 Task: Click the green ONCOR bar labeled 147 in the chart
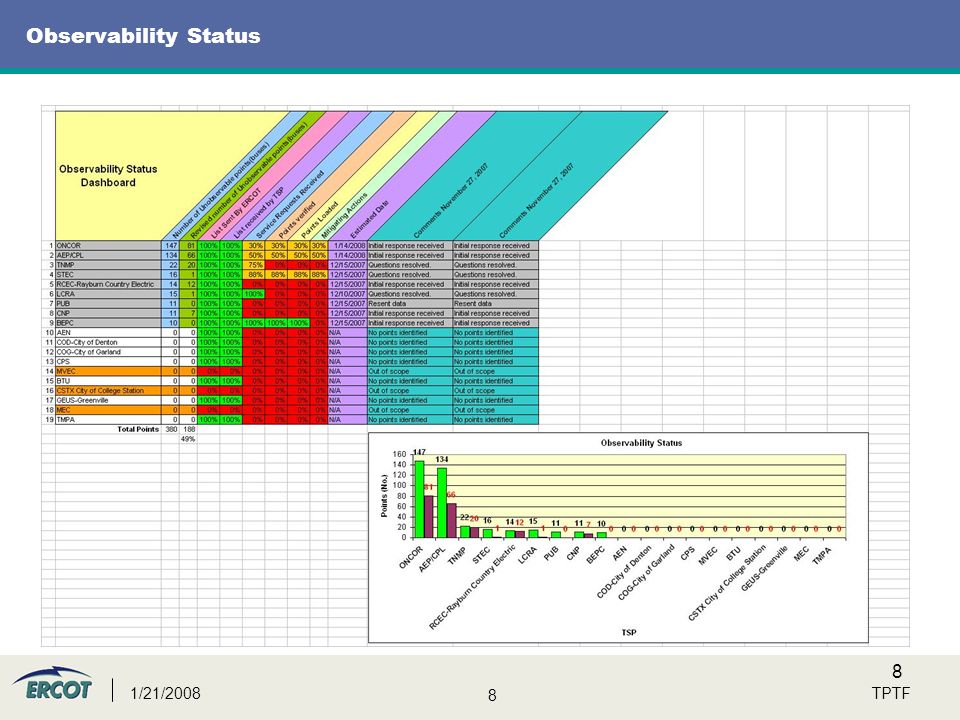[x=419, y=499]
